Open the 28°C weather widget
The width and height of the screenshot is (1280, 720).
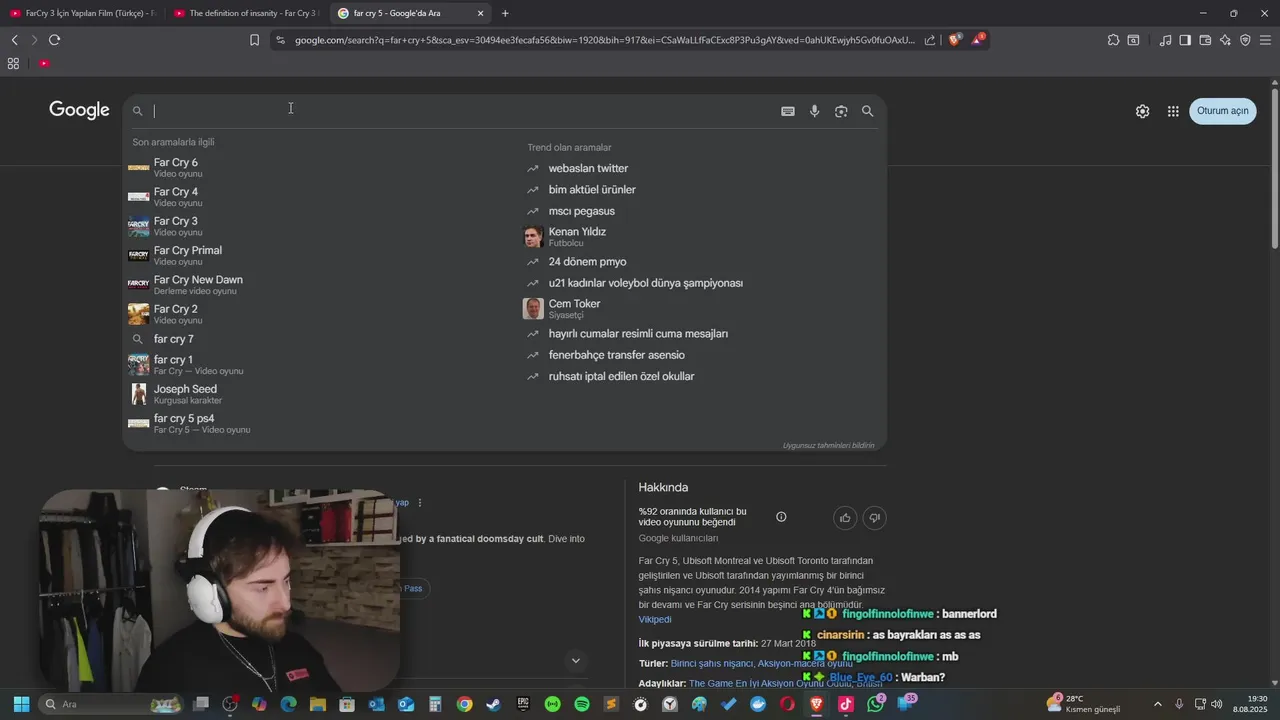click(1085, 704)
